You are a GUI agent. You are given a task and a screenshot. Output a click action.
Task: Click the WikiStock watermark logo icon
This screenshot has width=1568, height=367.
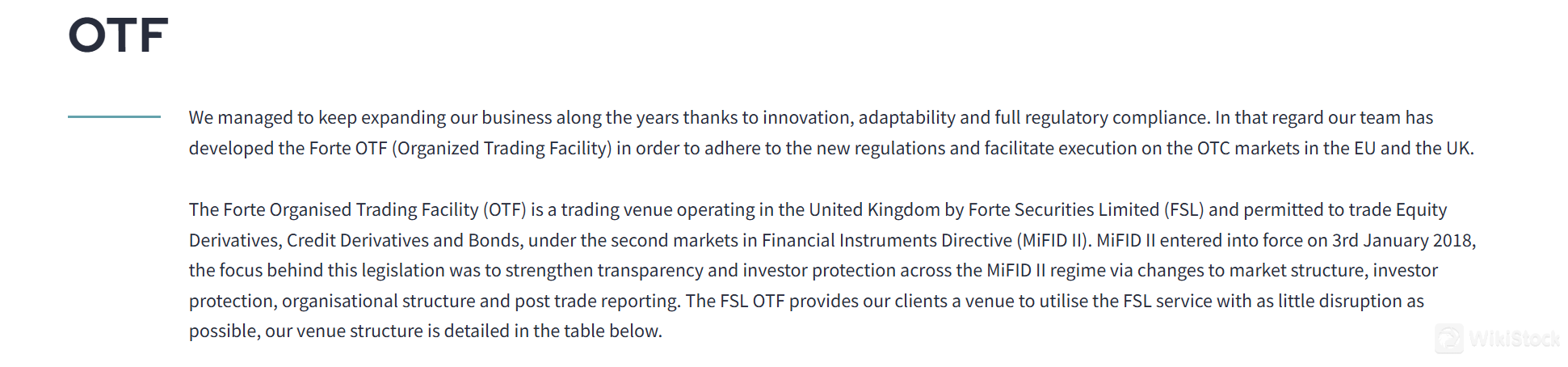point(1449,339)
